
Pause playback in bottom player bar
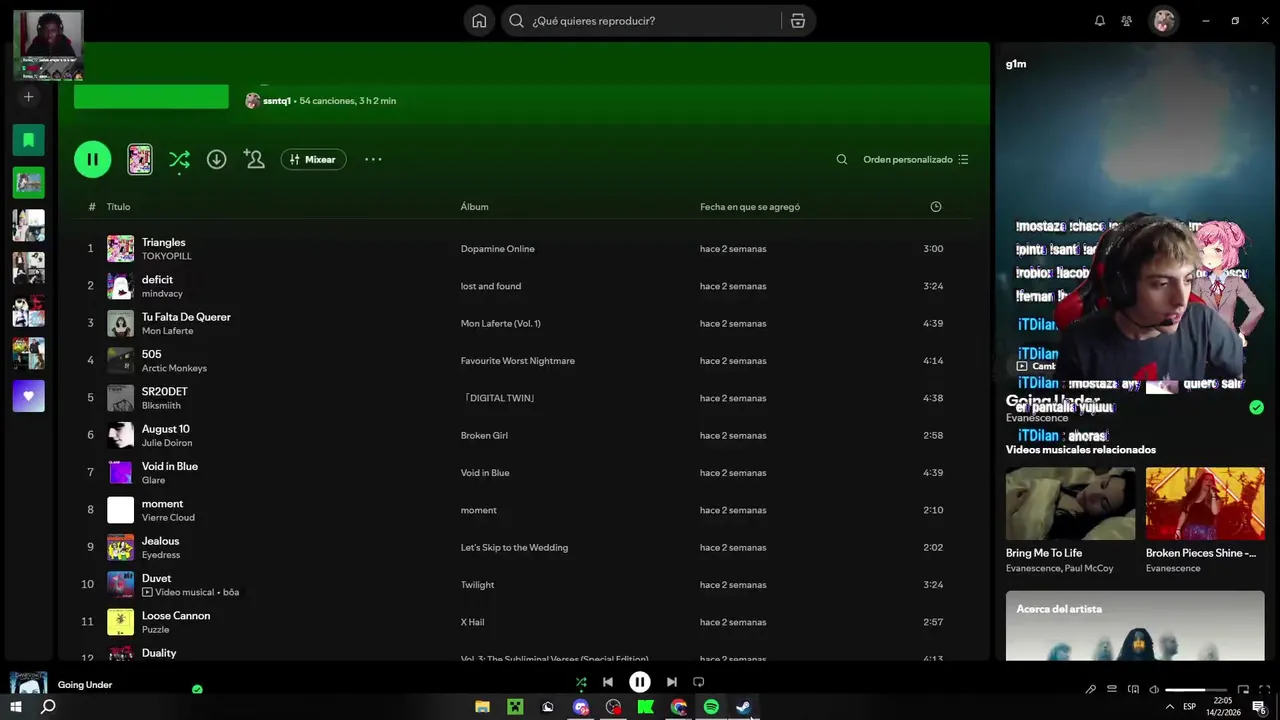click(x=640, y=682)
